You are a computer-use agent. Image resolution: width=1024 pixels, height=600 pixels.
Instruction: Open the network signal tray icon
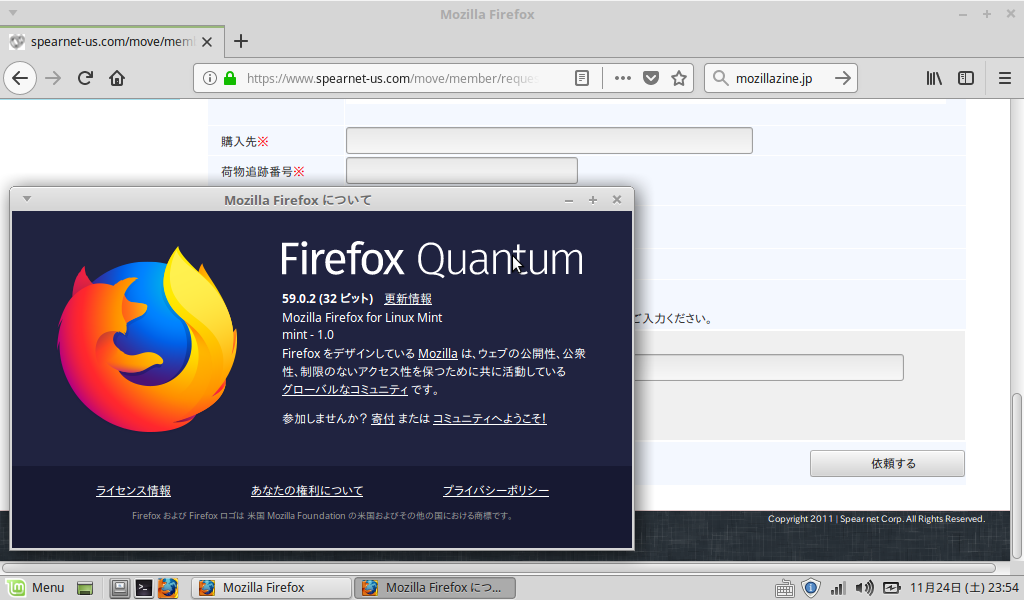[x=838, y=588]
